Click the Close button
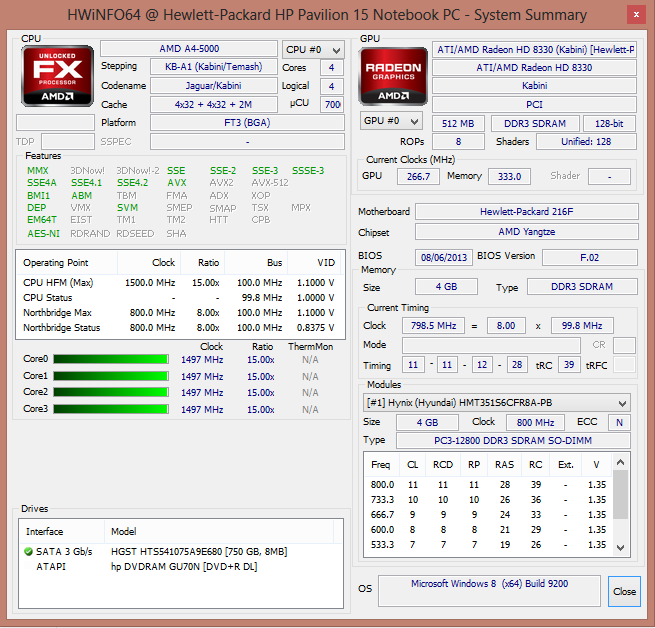This screenshot has height=628, width=655. click(x=624, y=591)
